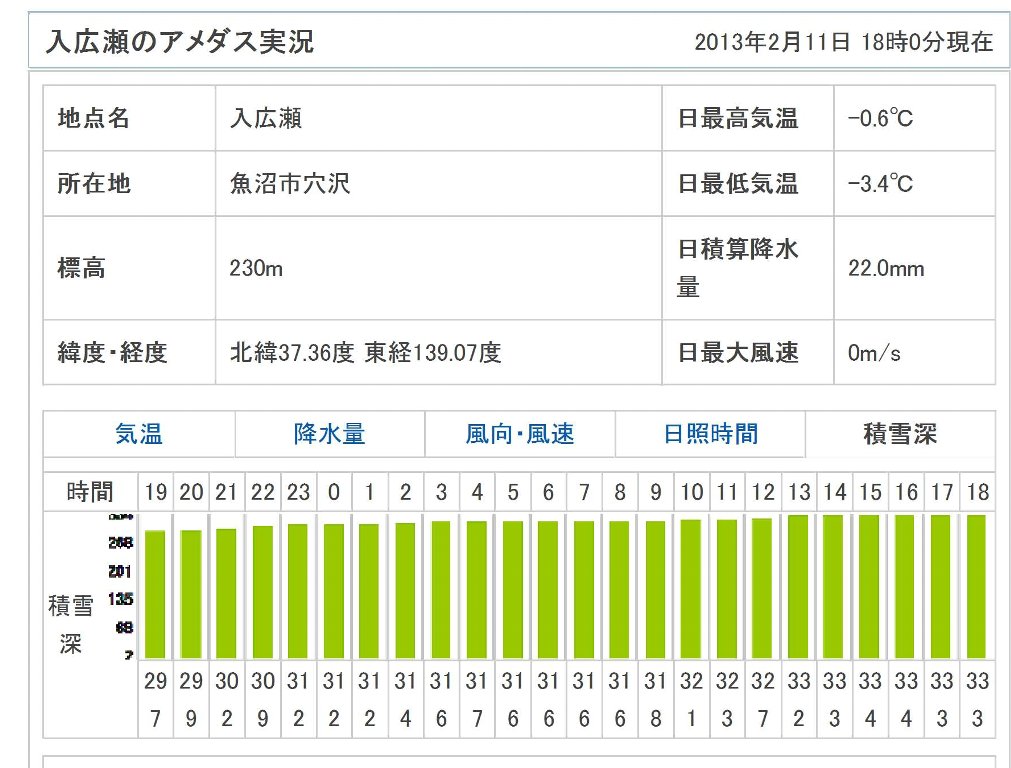Image resolution: width=1011 pixels, height=768 pixels.
Task: Click the 230m elevation value
Action: 256,269
